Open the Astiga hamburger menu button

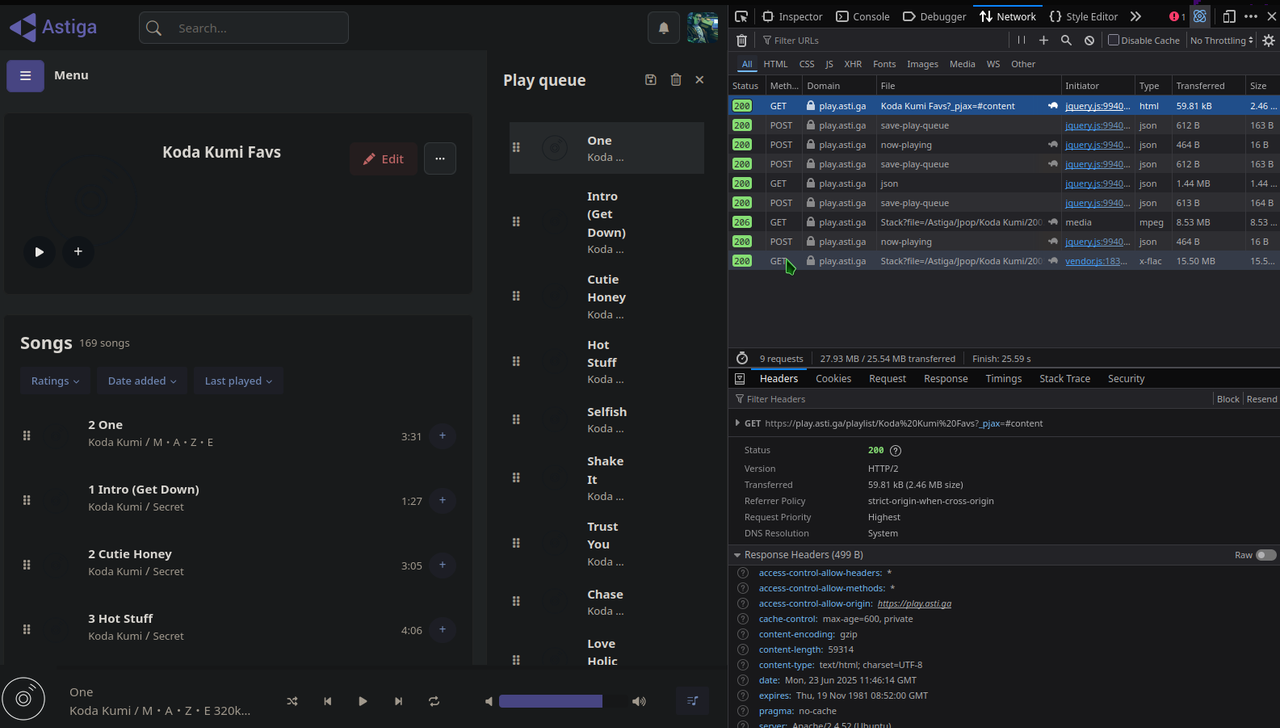(x=25, y=75)
